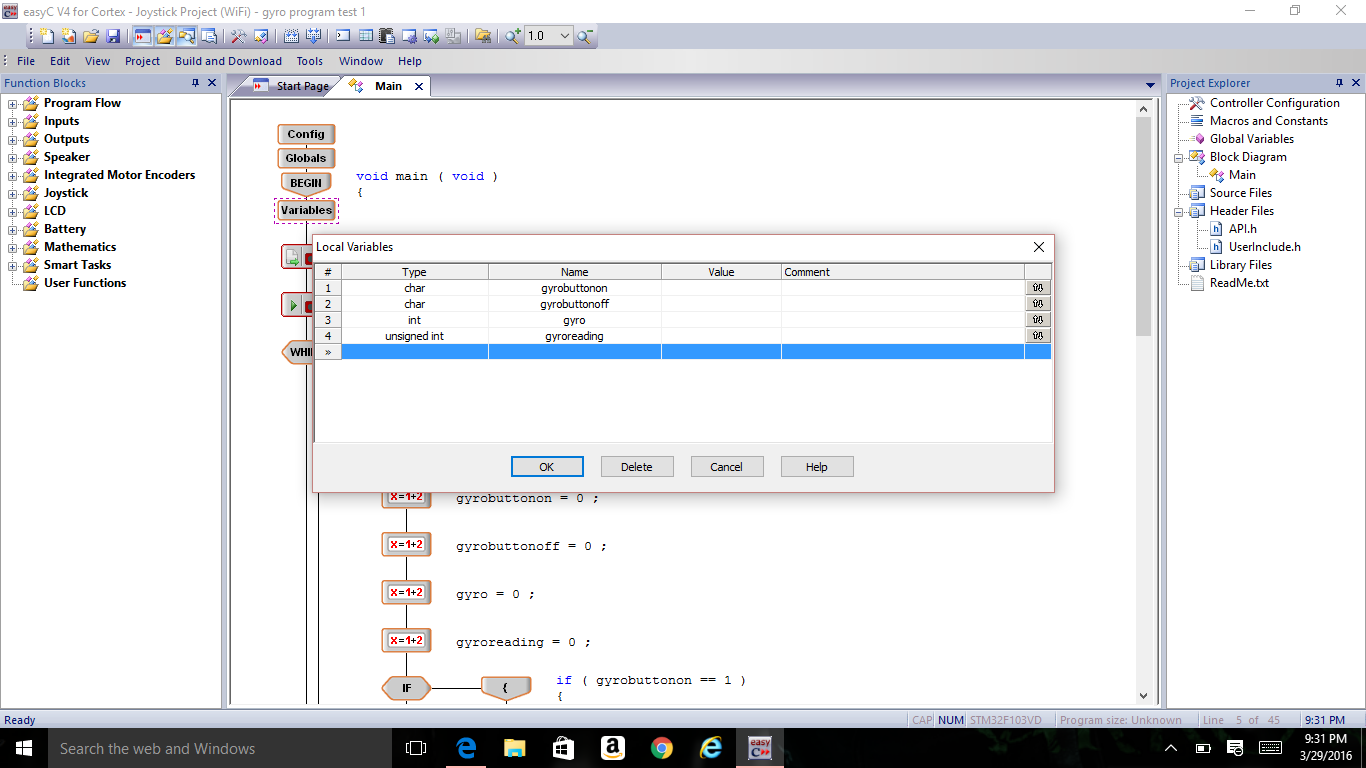Click Delete in Local Variables dialog
Screen dimensions: 1366x768
point(637,467)
